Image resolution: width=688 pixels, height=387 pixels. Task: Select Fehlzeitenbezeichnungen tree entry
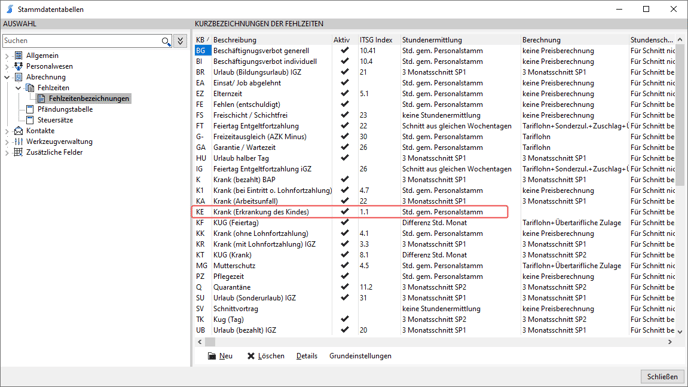pyautogui.click(x=89, y=98)
